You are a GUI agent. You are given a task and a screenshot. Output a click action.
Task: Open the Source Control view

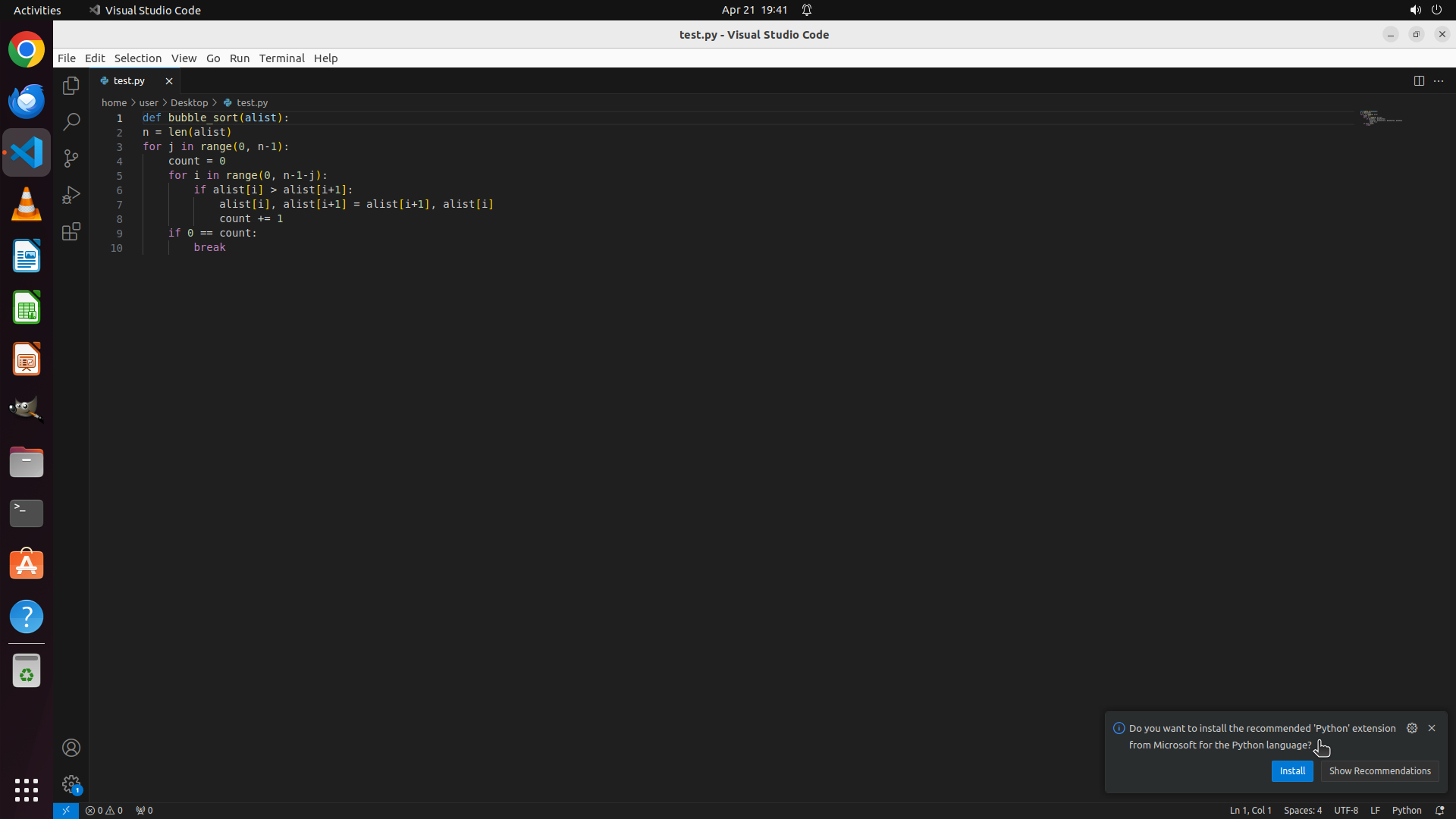[x=71, y=158]
